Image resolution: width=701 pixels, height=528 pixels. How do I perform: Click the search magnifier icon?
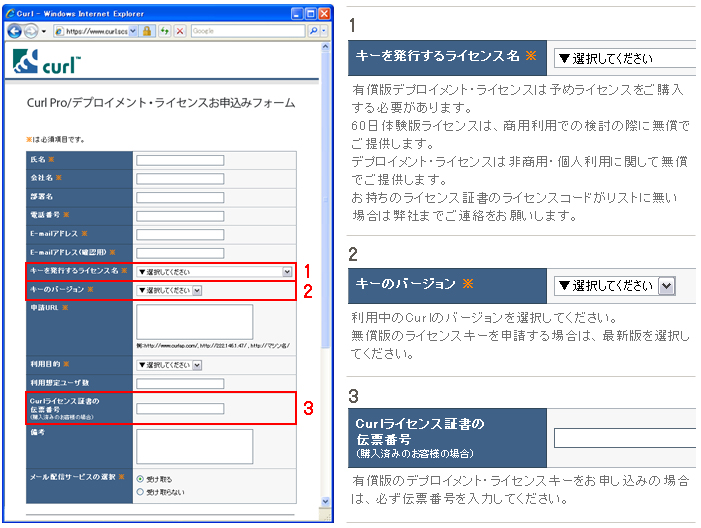(314, 31)
